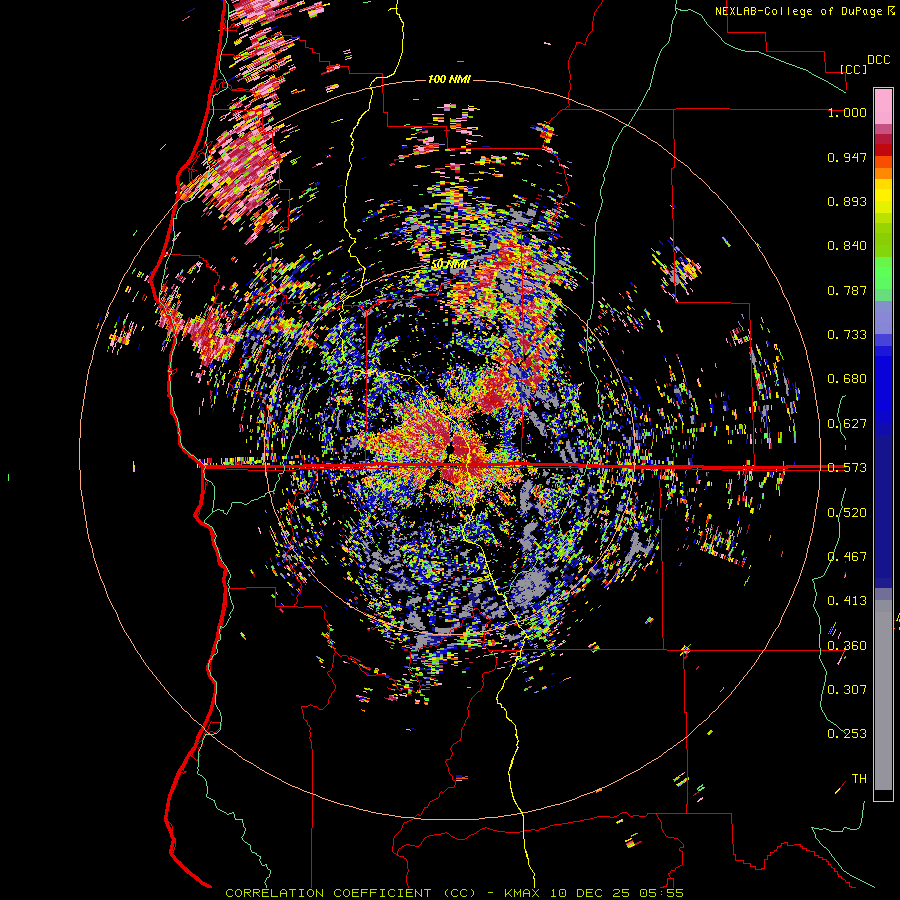The height and width of the screenshot is (900, 900).
Task: Click the DCC label above the color bar
Action: (x=878, y=60)
